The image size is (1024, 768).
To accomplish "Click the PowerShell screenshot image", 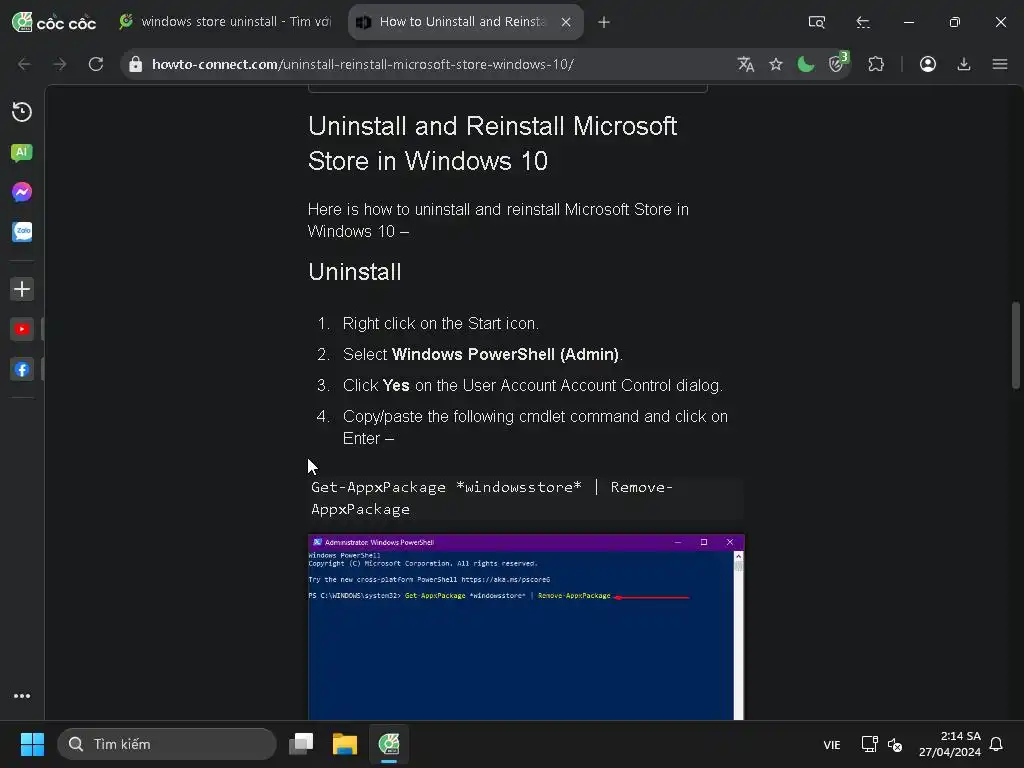I will (x=526, y=627).
